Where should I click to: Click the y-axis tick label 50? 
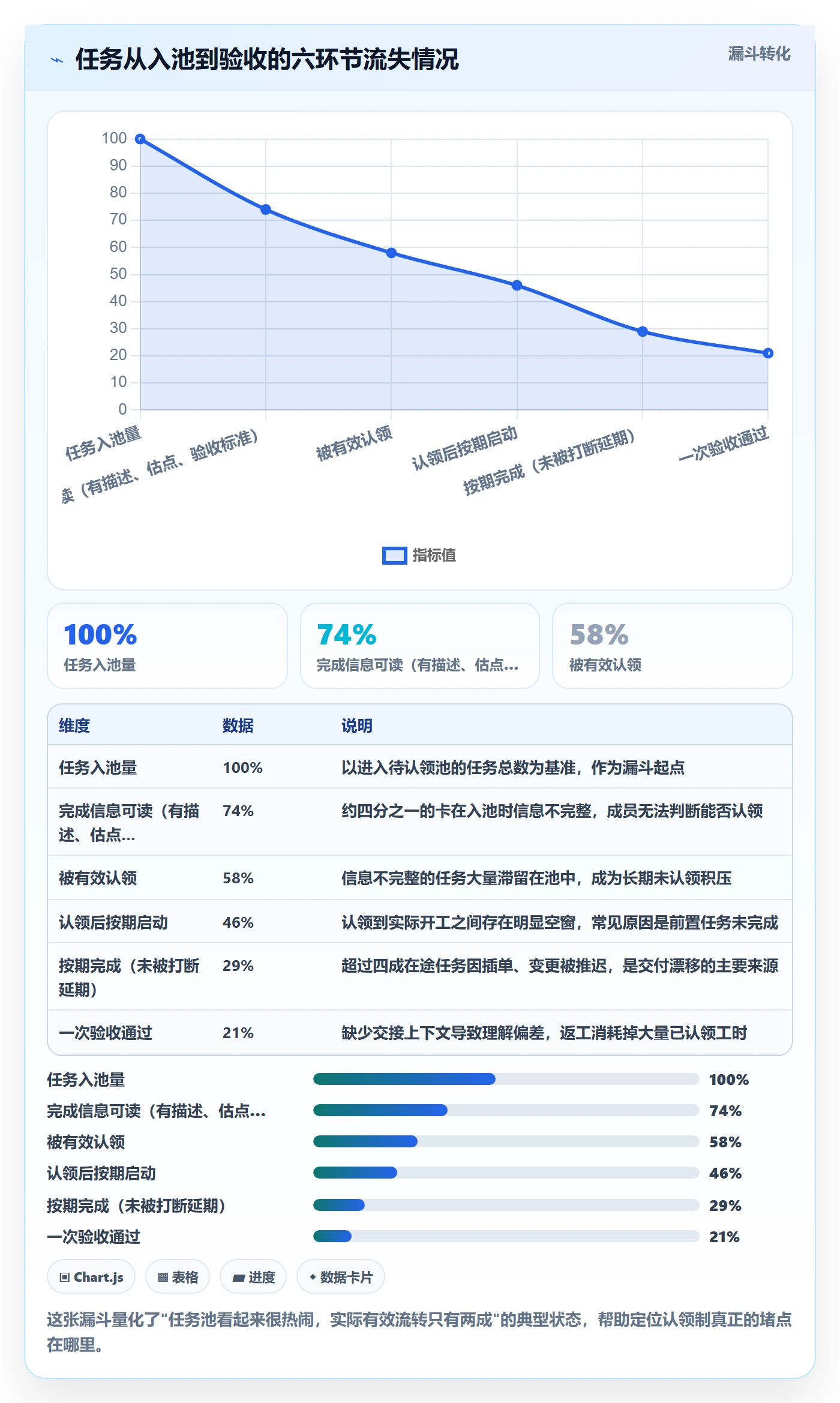coord(118,274)
